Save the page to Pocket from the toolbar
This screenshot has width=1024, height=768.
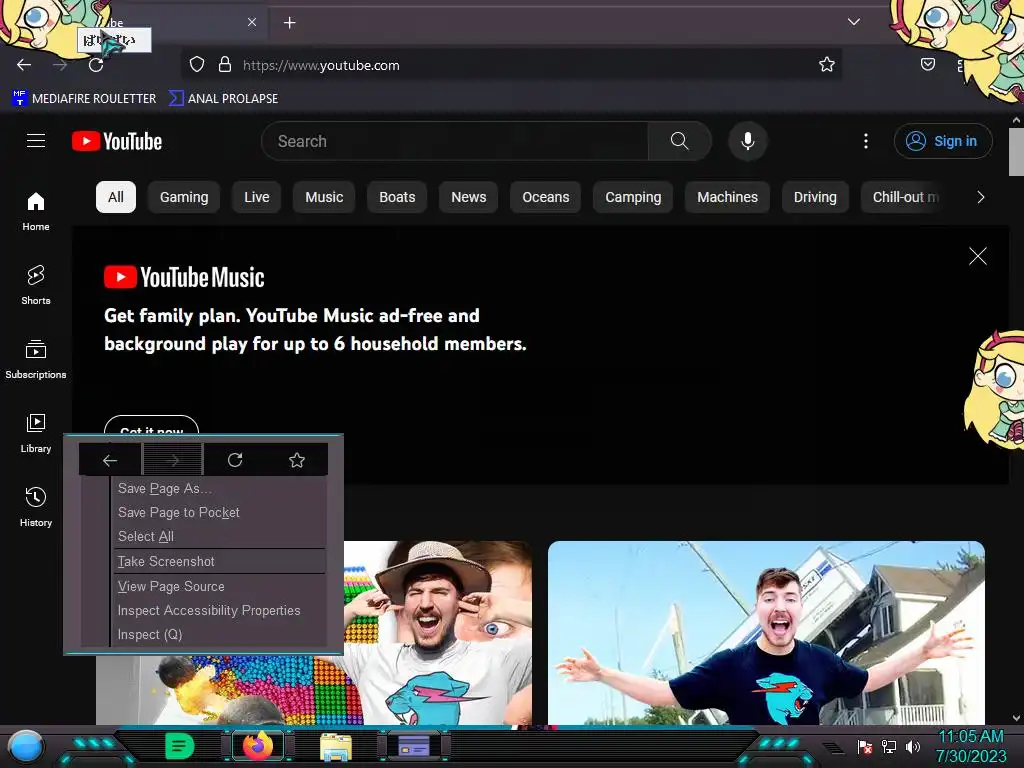[x=927, y=64]
